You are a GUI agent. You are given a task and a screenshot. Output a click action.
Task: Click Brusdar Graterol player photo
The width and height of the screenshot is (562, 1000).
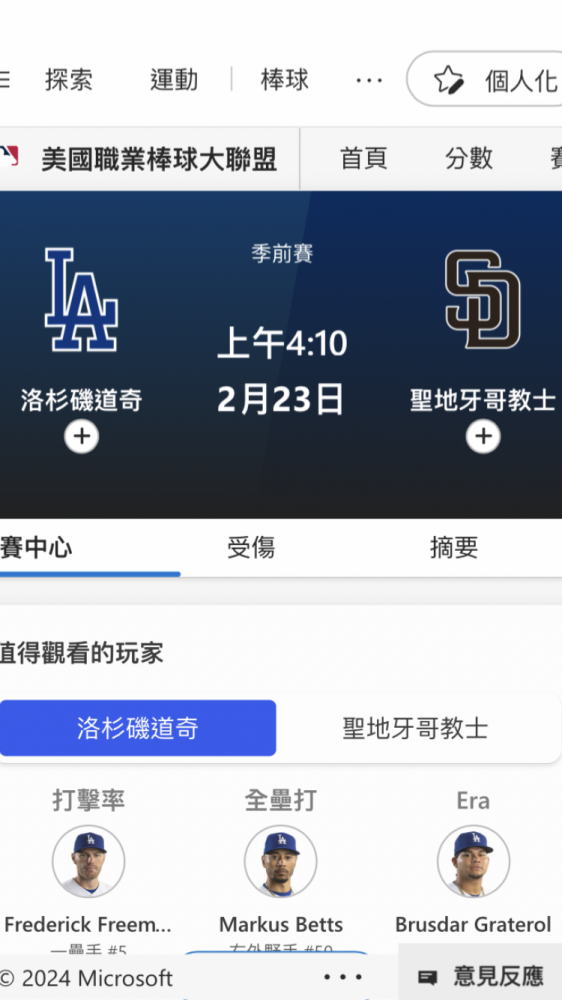click(x=473, y=862)
